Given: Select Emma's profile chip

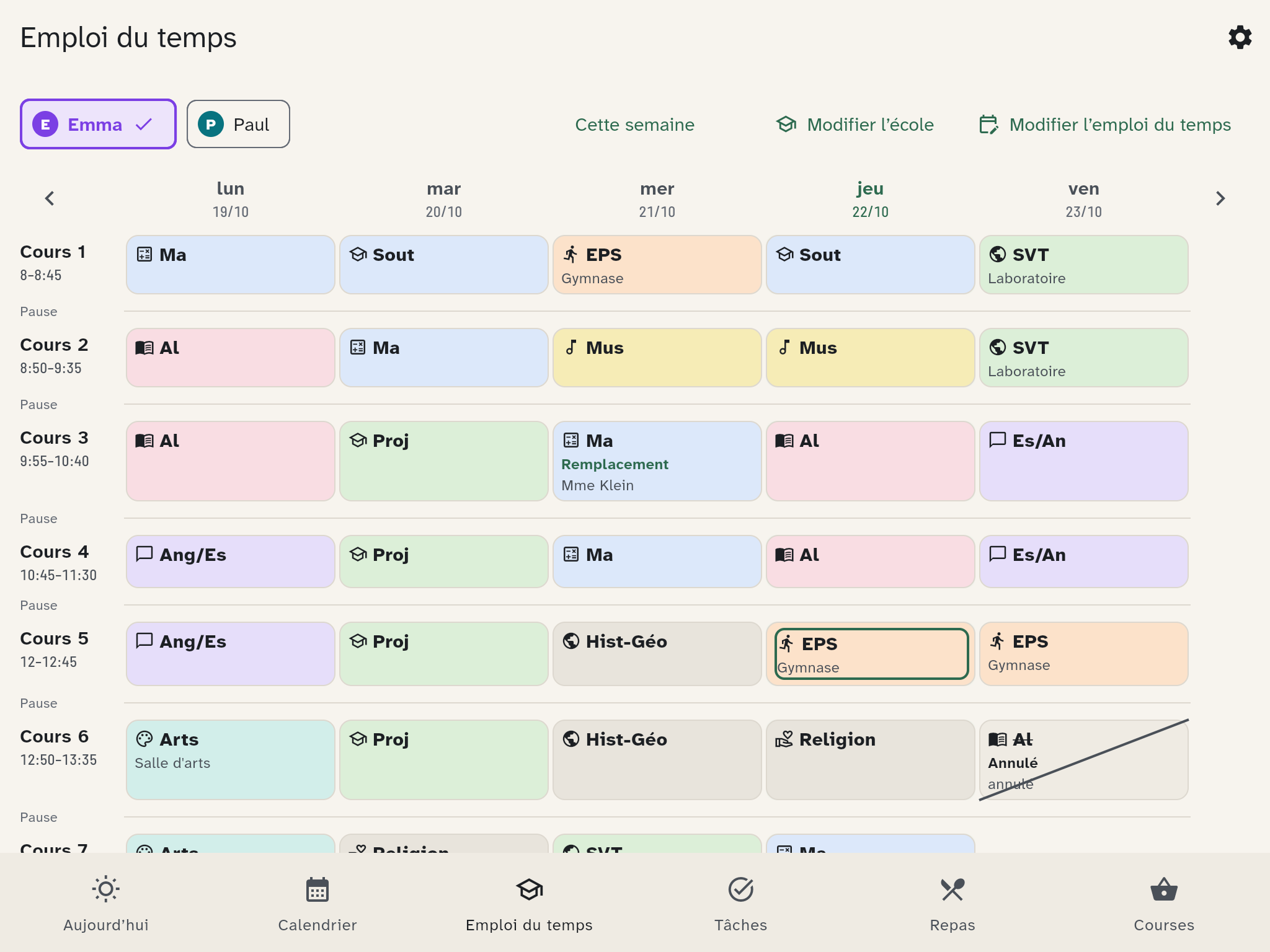Looking at the screenshot, I should [98, 124].
